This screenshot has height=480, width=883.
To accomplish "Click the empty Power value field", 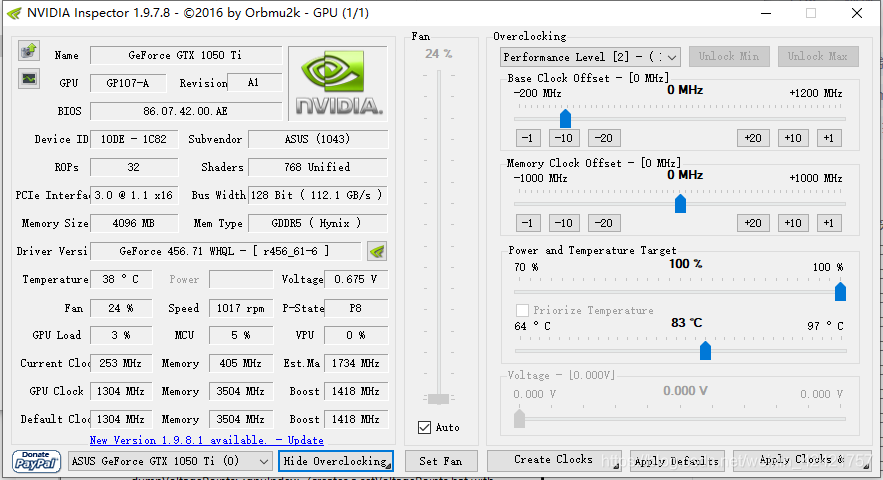I will coord(241,279).
